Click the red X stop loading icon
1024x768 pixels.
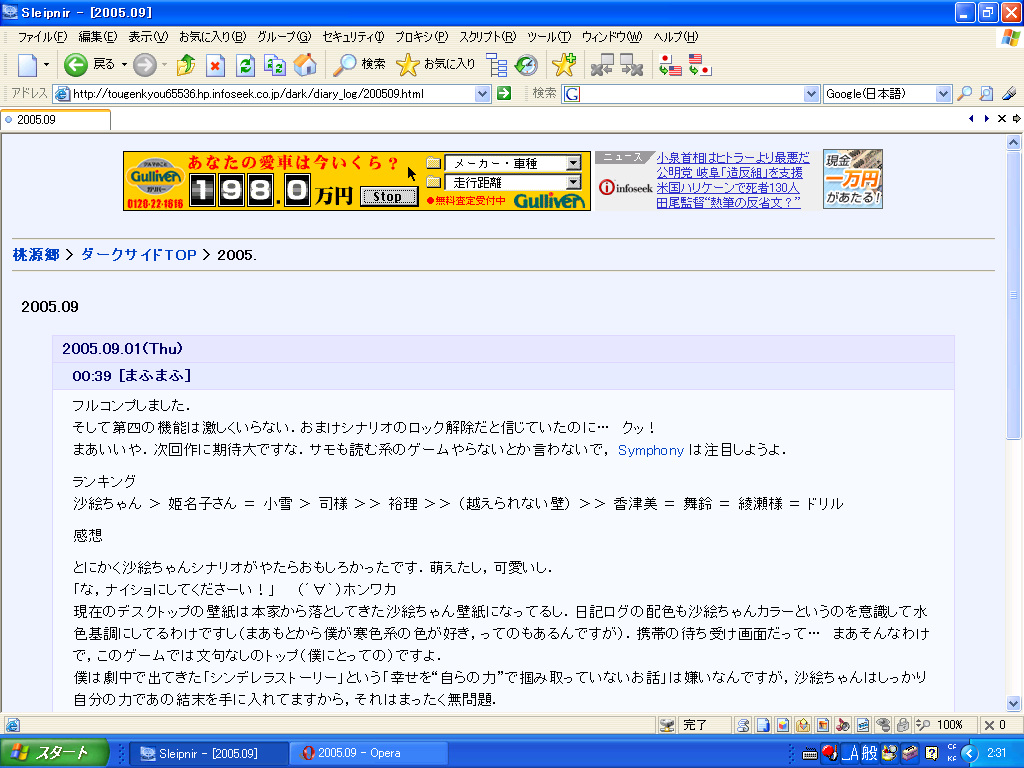point(215,66)
